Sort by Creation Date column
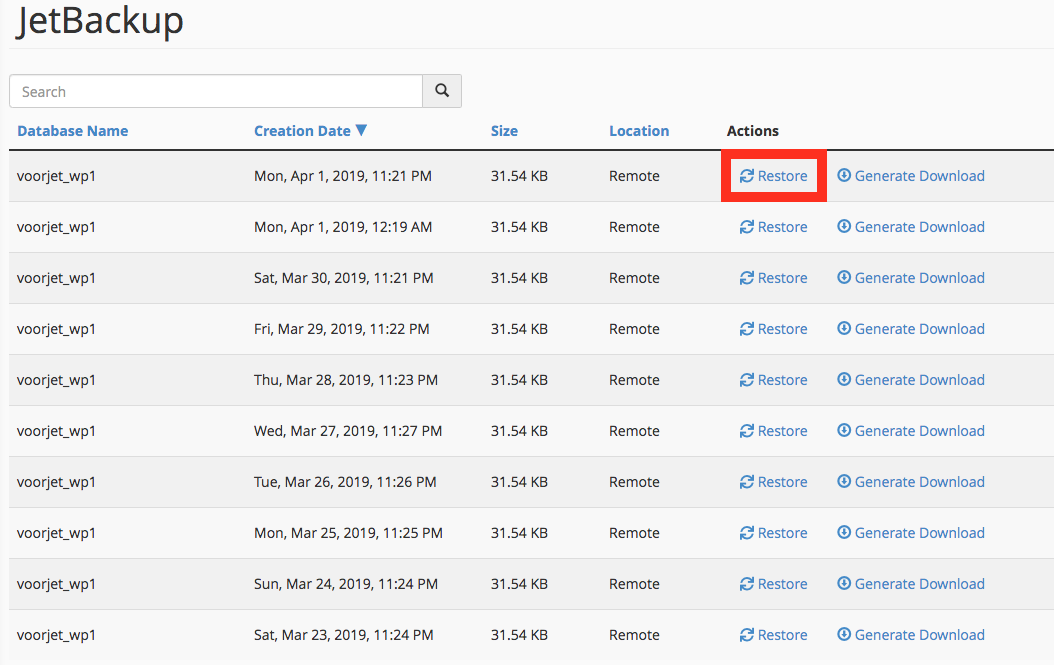The height and width of the screenshot is (665, 1054). point(302,131)
